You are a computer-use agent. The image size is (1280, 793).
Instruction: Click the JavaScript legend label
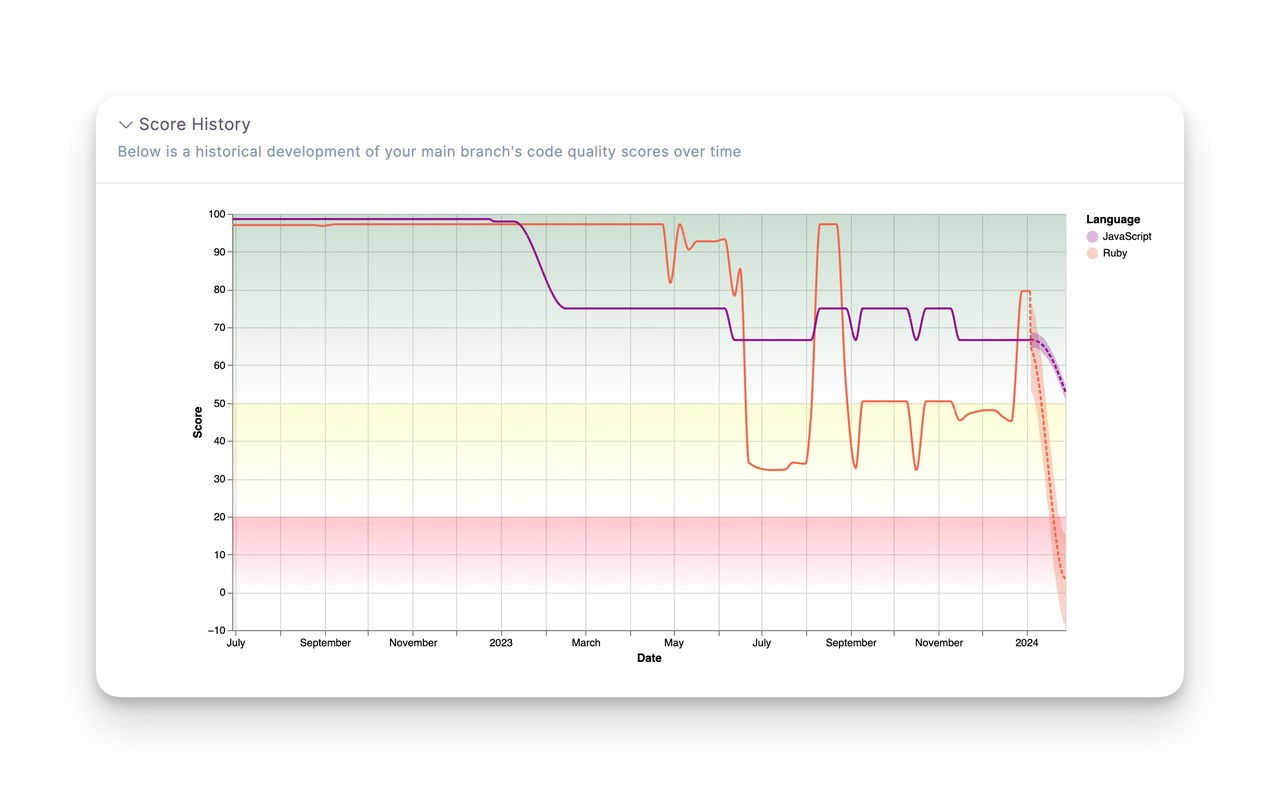(x=1127, y=237)
